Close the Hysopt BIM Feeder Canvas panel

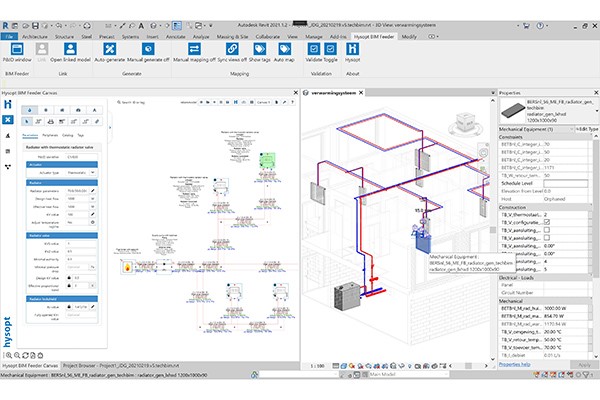point(295,93)
